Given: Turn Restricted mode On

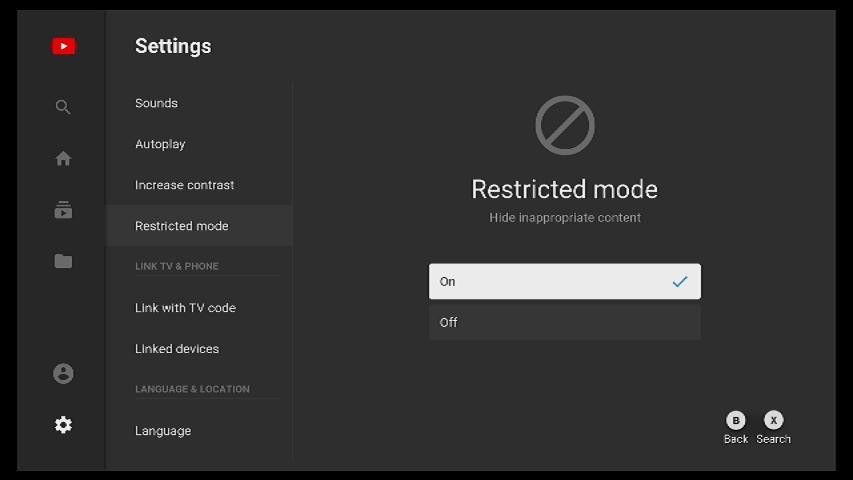Looking at the screenshot, I should 564,282.
